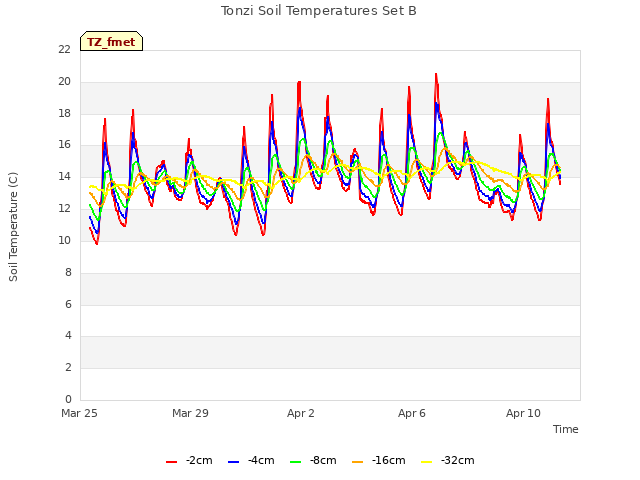The height and width of the screenshot is (480, 640).
Task: Click the 4 y-axis tick label
Action: click(68, 335)
